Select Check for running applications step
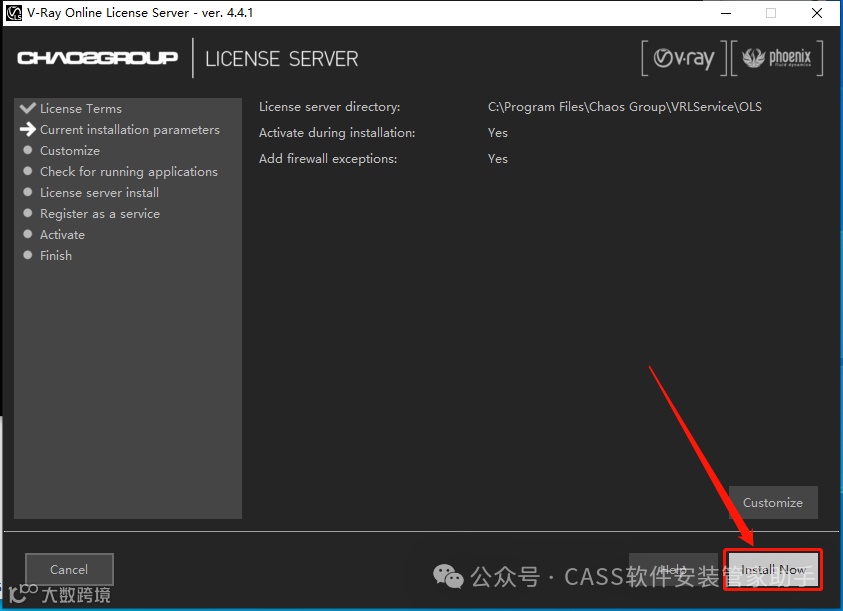This screenshot has height=611, width=843. 129,172
